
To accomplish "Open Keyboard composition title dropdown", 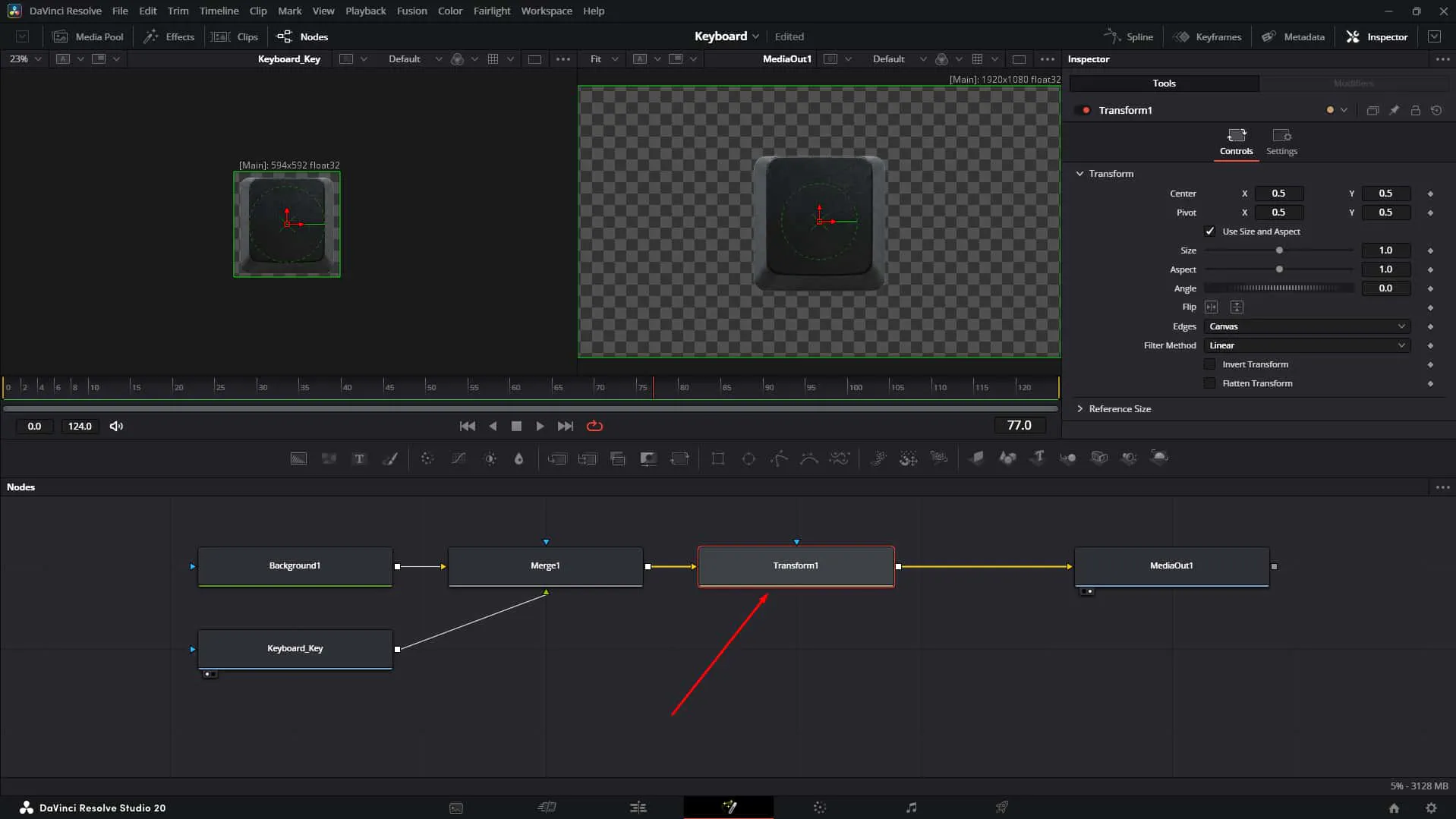I will [x=726, y=36].
